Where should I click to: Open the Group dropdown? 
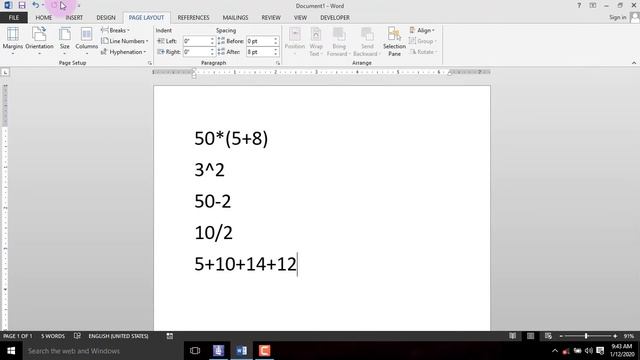[423, 41]
